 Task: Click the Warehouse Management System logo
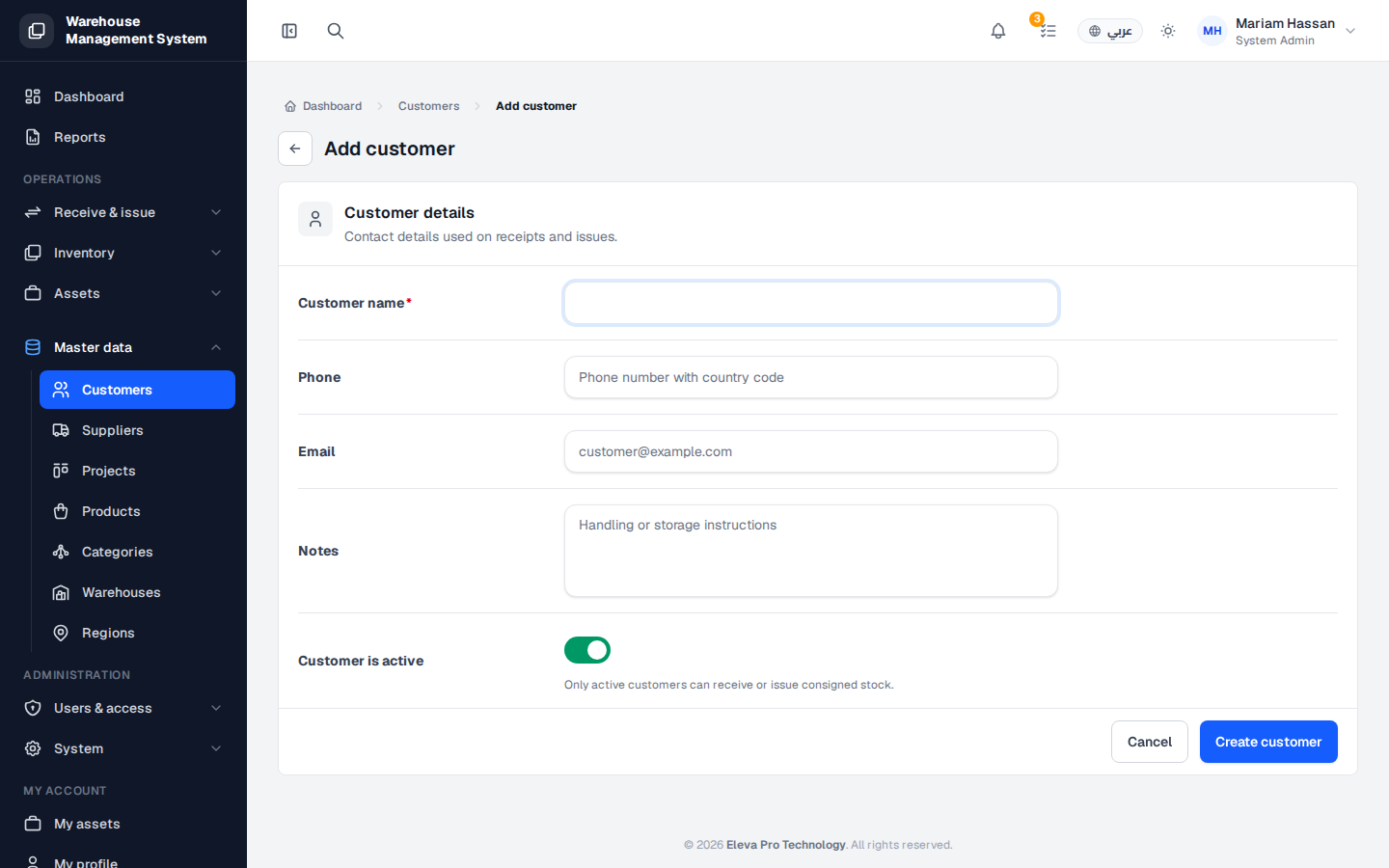[37, 31]
